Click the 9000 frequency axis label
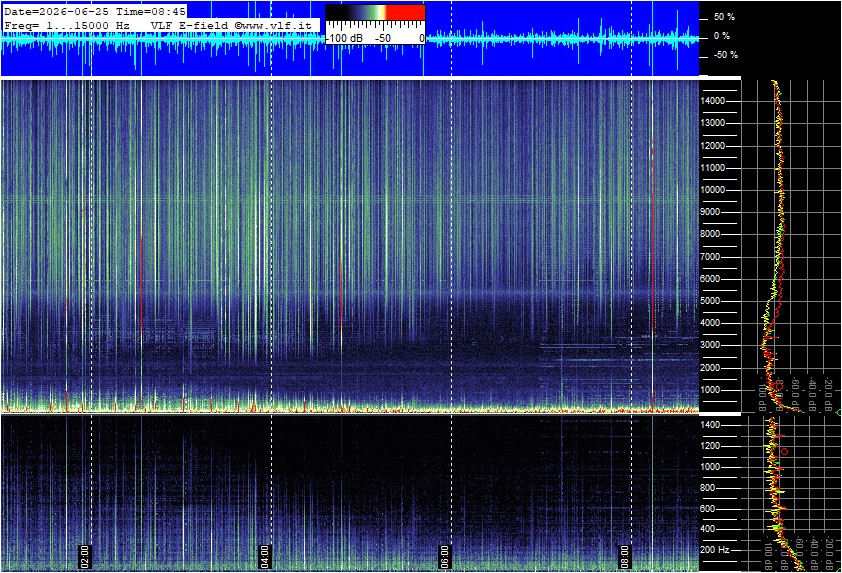Screen dimensions: 842x573 [710, 212]
